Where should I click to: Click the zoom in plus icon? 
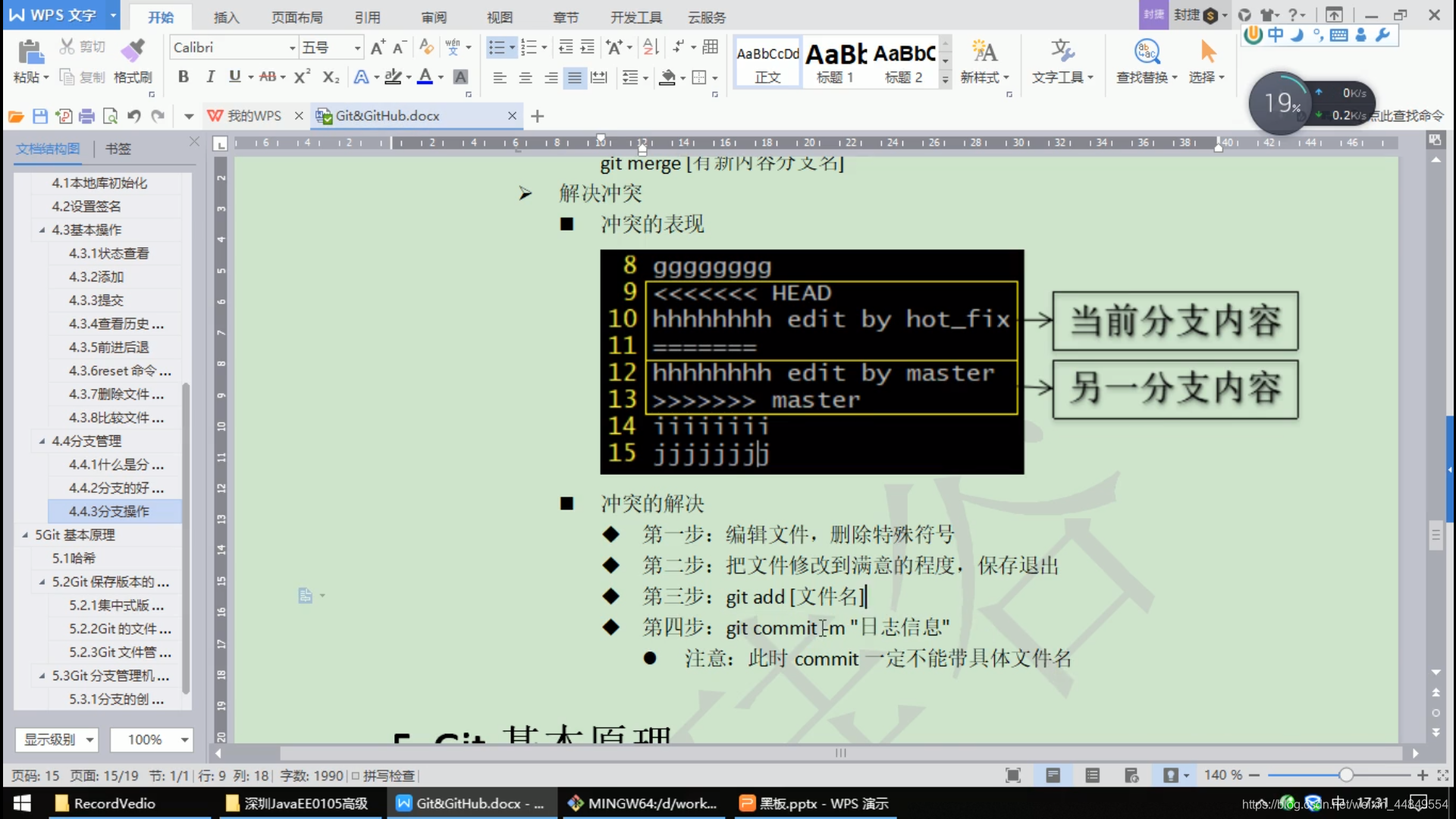click(1423, 775)
